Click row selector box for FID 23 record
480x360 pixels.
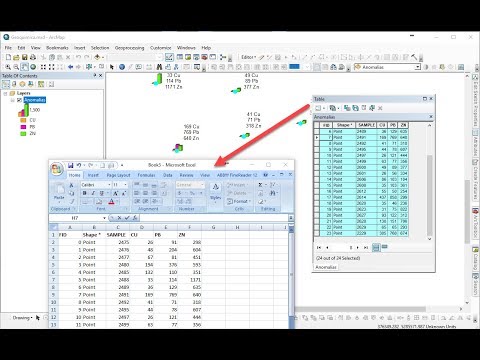pyautogui.click(x=317, y=233)
